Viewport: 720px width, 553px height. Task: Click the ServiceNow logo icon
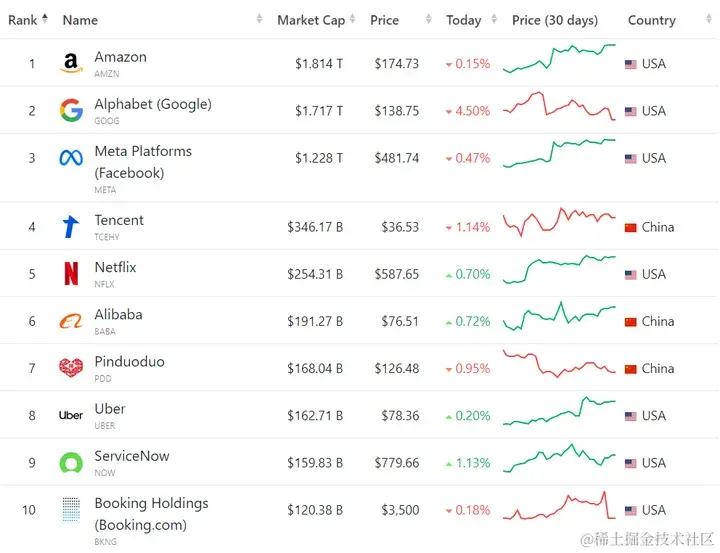pos(70,463)
